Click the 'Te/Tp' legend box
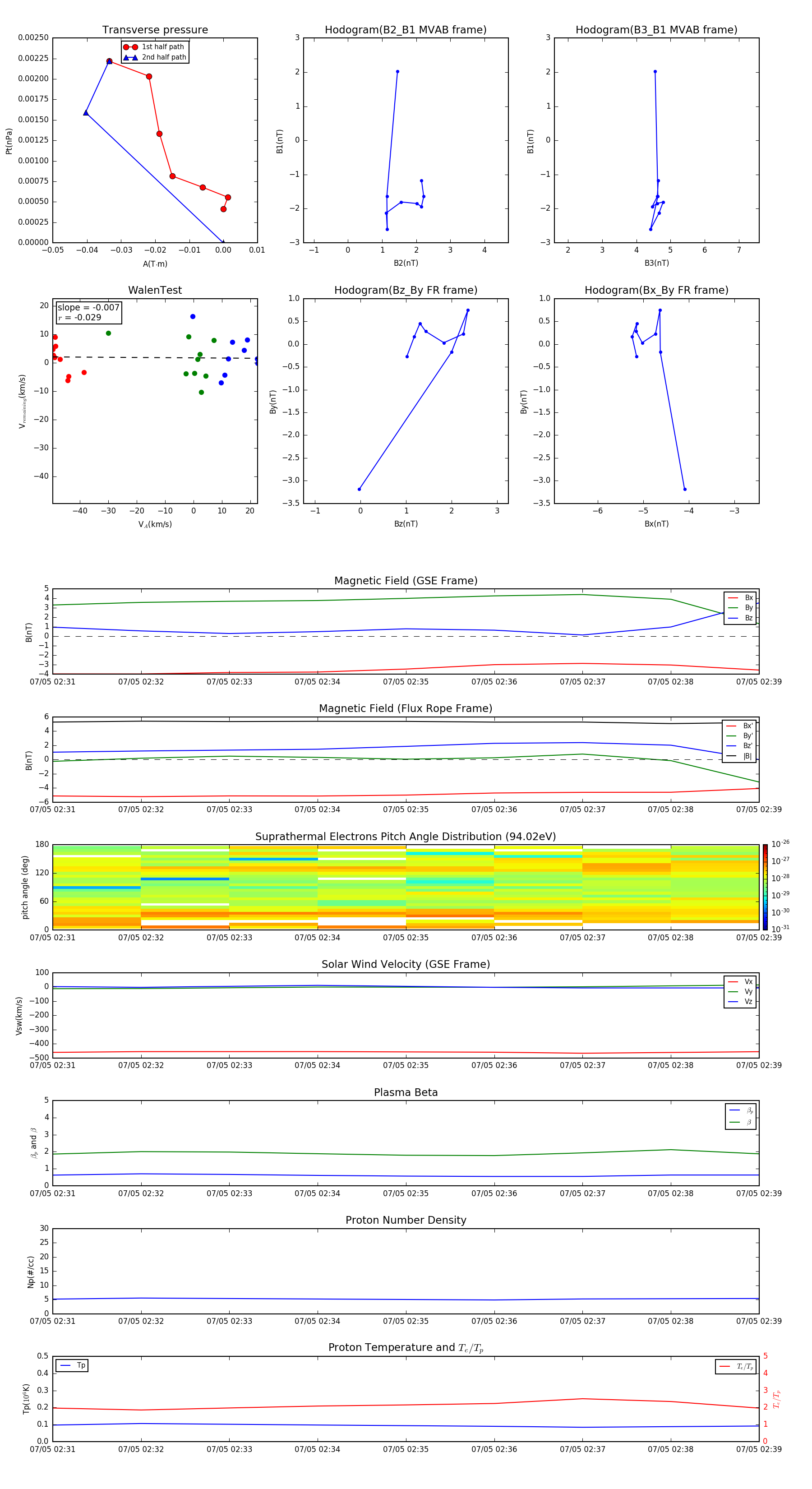812x1489 pixels. pyautogui.click(x=736, y=1366)
